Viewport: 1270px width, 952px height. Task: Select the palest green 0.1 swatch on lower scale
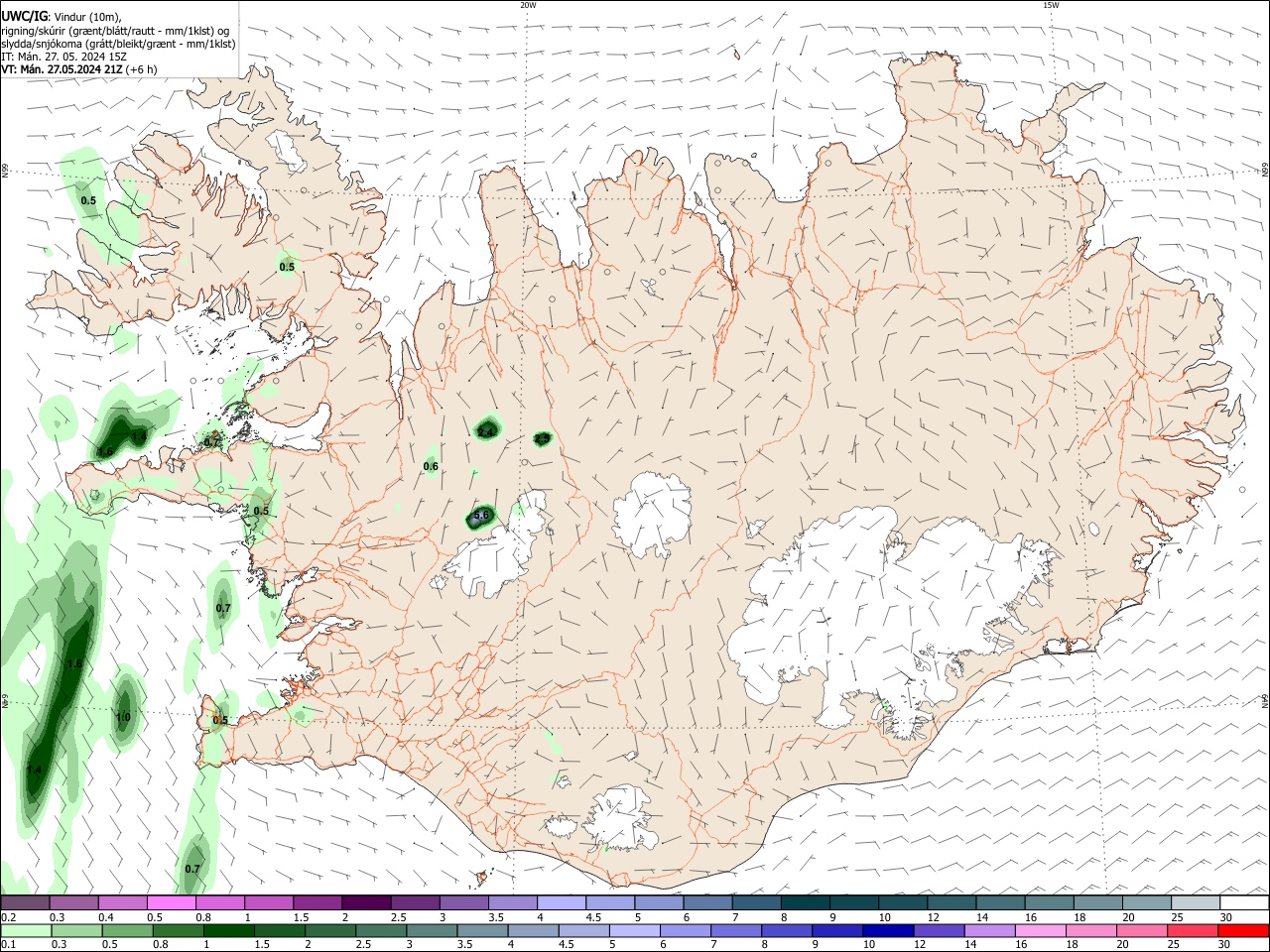(x=26, y=931)
